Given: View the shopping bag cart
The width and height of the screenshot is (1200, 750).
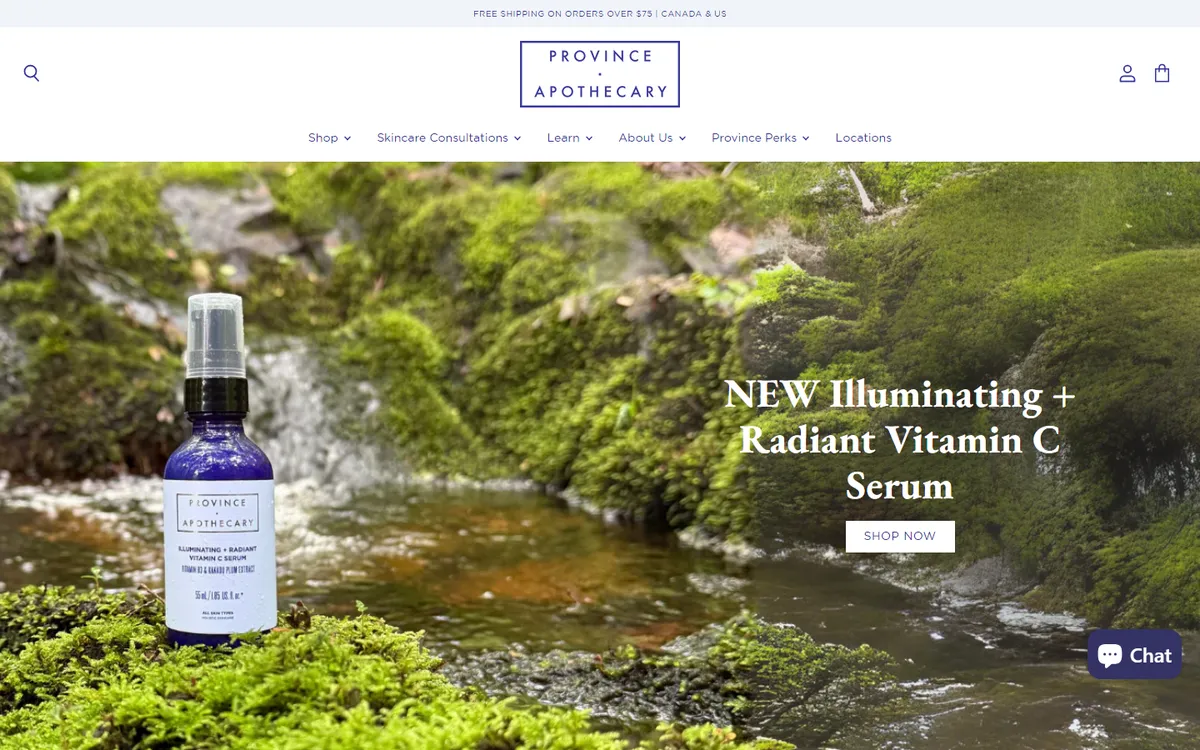Looking at the screenshot, I should (1162, 73).
